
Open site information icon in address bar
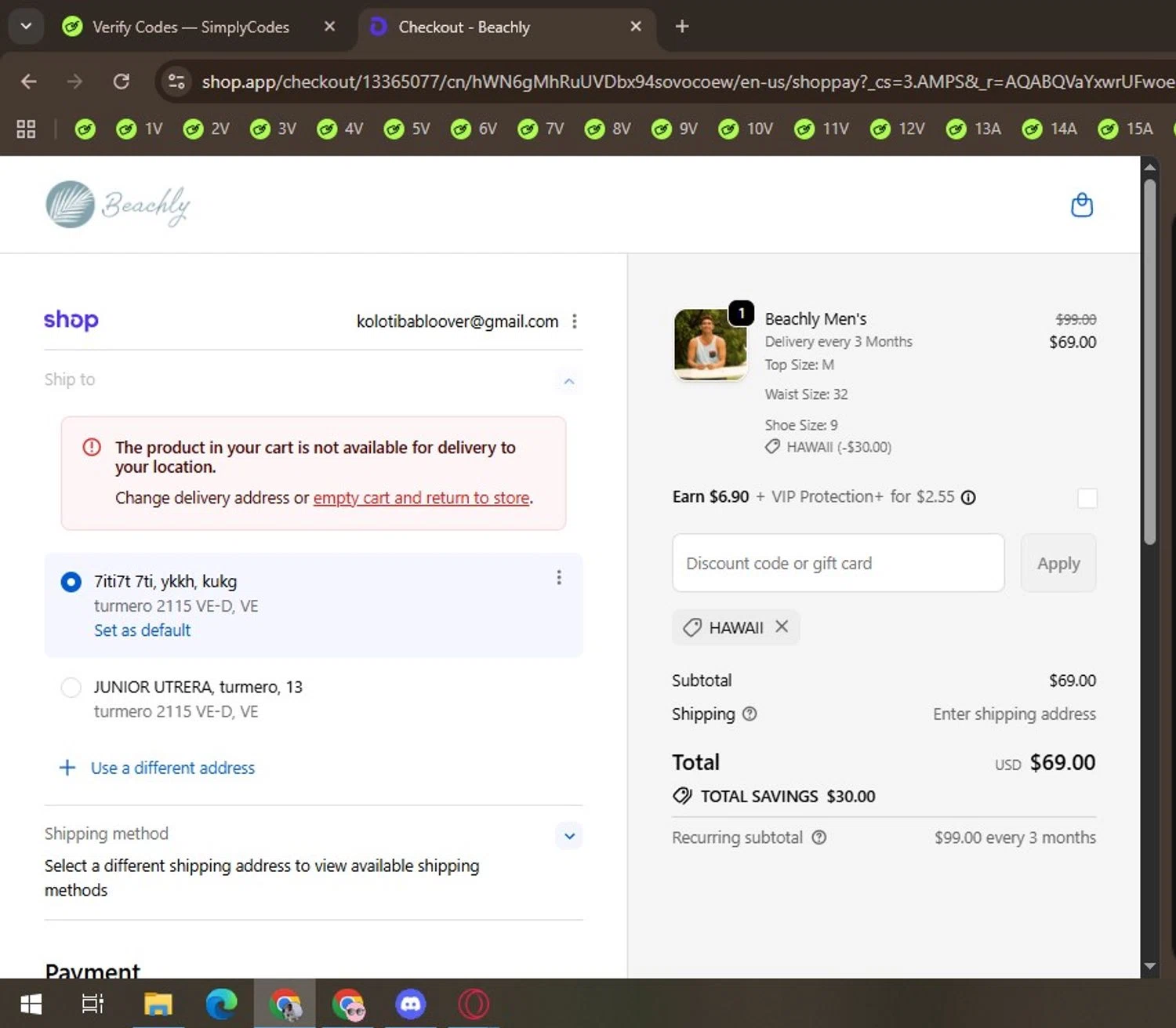pyautogui.click(x=176, y=82)
